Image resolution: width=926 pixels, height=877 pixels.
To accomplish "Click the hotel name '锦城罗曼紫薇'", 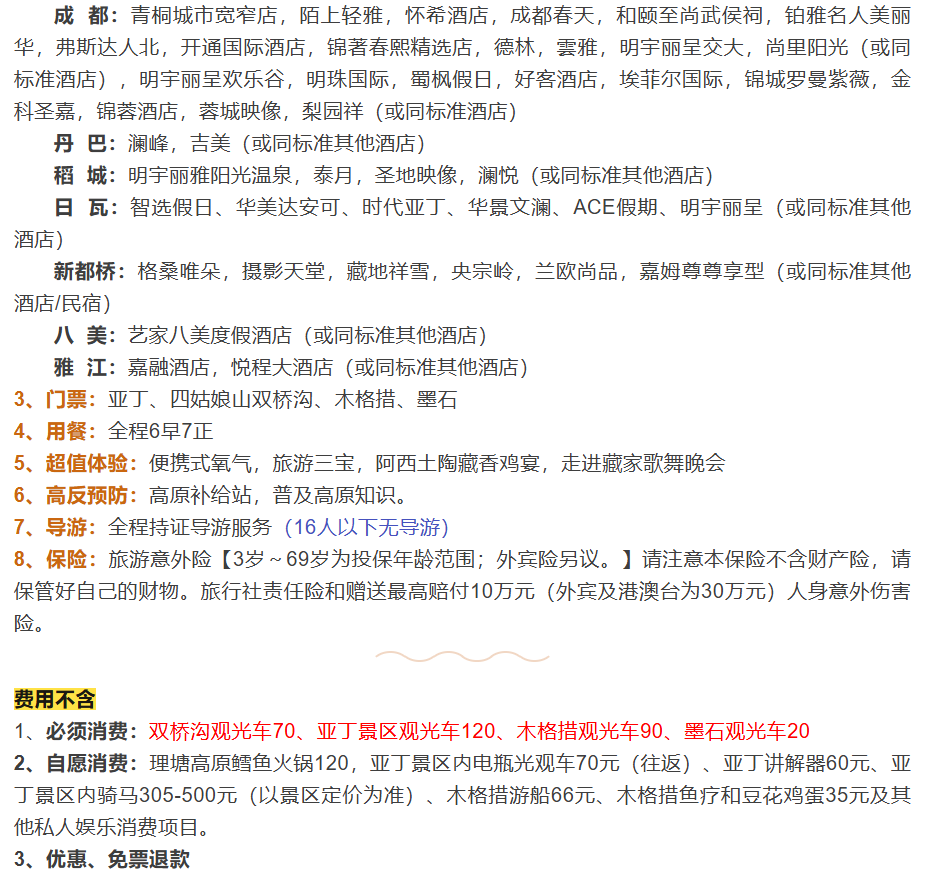I will [x=807, y=79].
